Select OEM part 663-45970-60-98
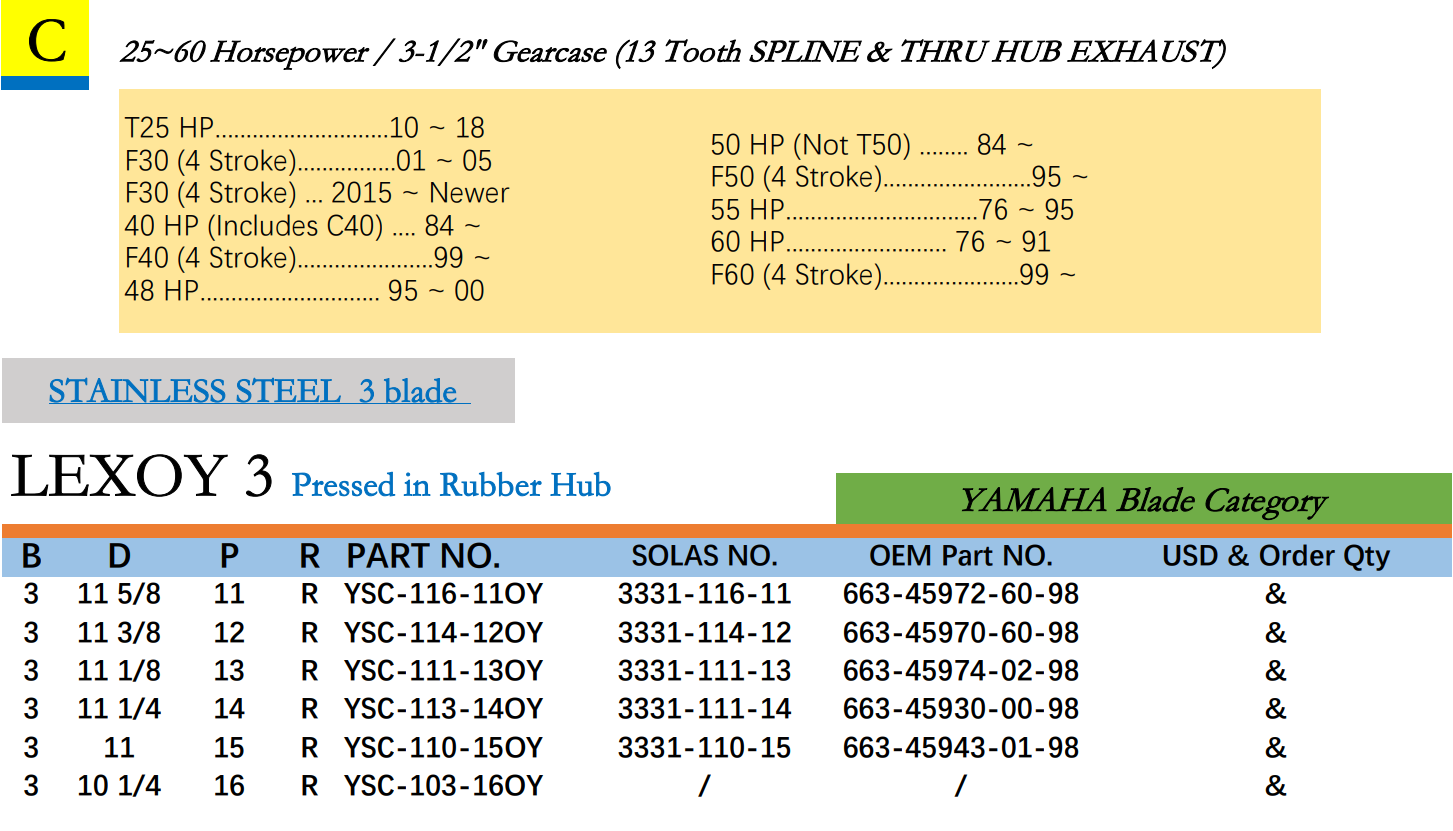This screenshot has width=1453, height=831. click(961, 633)
